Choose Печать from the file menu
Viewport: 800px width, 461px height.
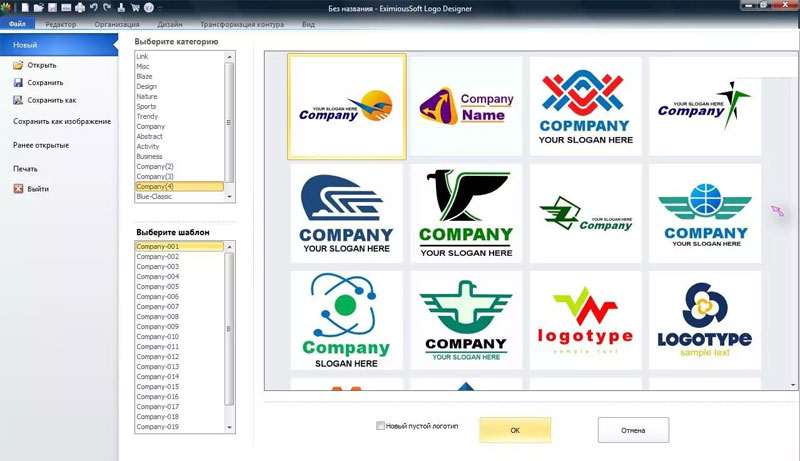[26, 169]
